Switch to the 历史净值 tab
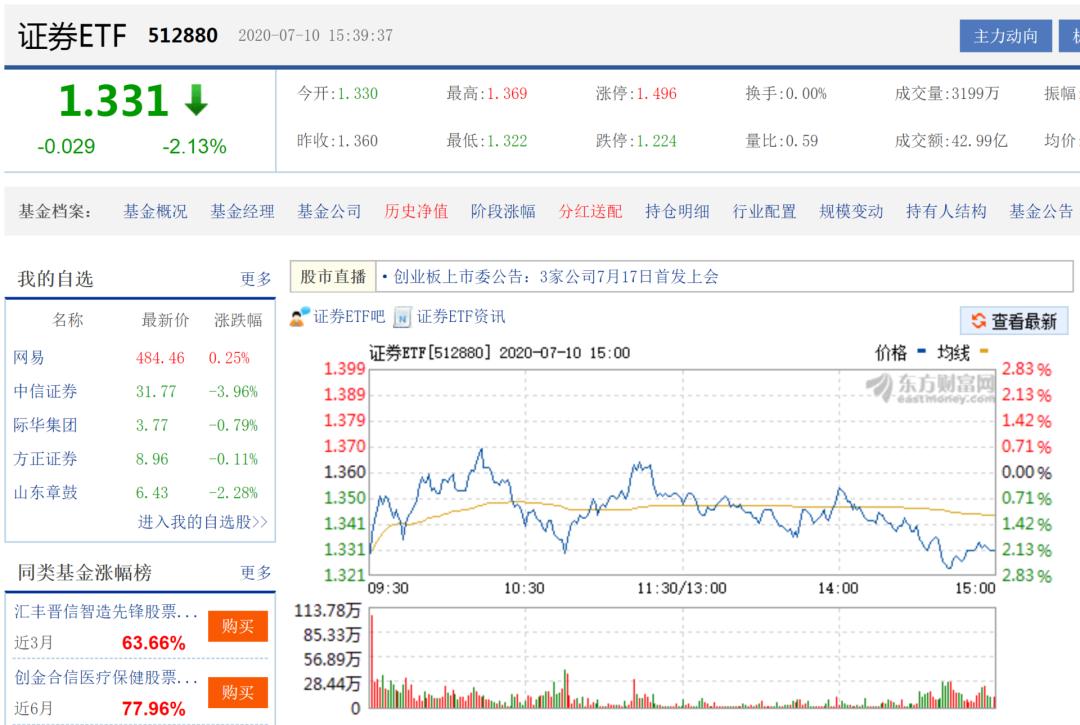1080x725 pixels. click(415, 210)
